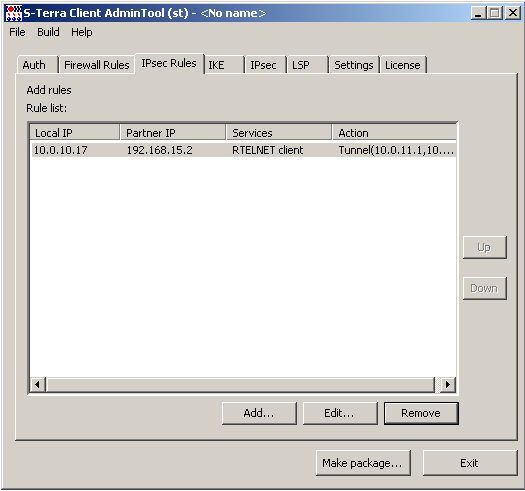This screenshot has height=491, width=525.
Task: Click the Make package button
Action: 363,463
